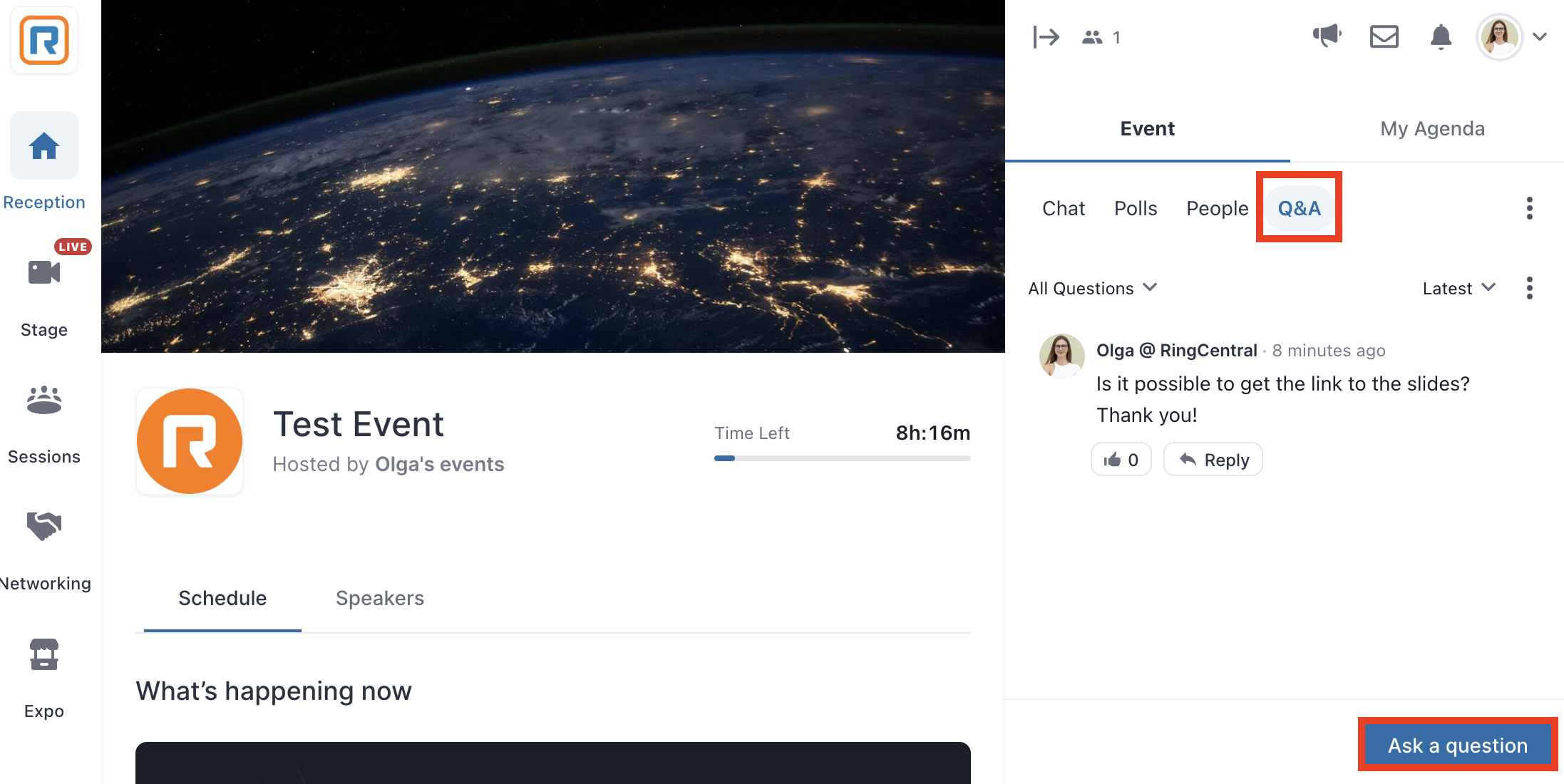This screenshot has width=1564, height=784.
Task: Go to the live Stage camera icon
Action: tap(44, 272)
